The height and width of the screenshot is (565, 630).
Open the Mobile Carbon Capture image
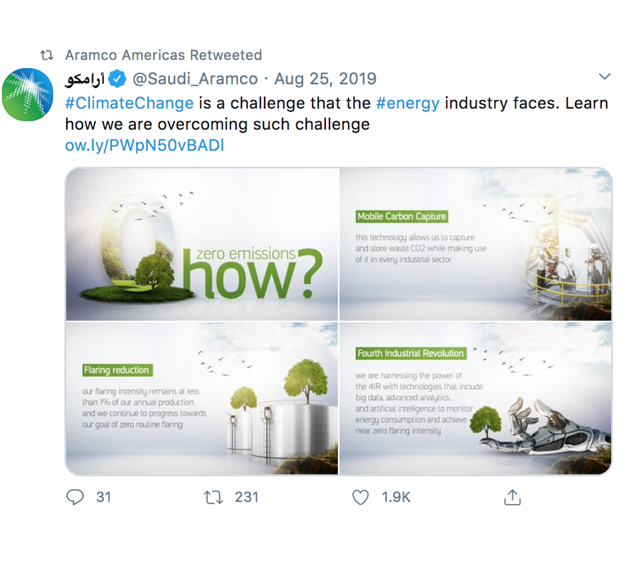pos(476,243)
